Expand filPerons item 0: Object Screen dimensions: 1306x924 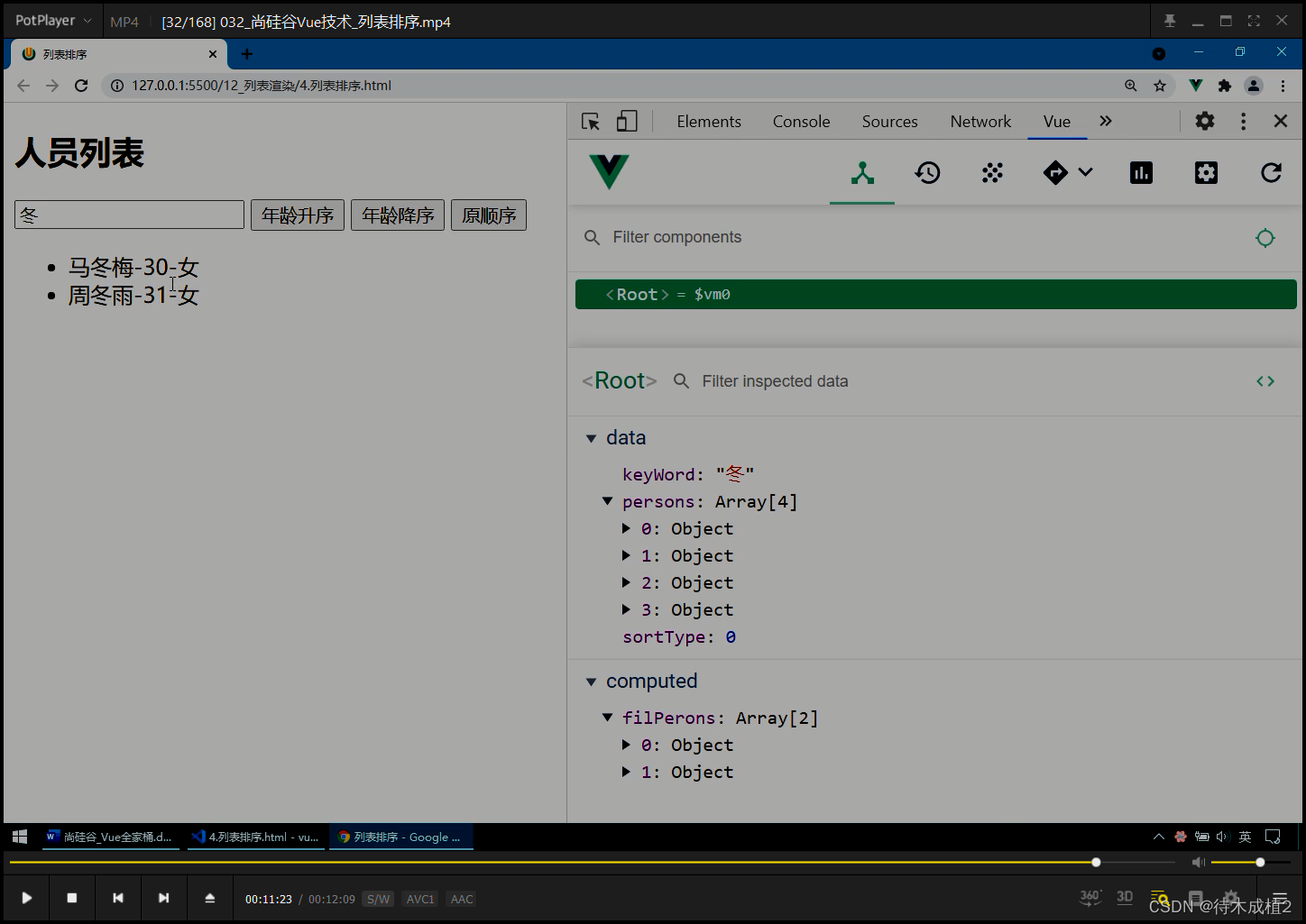(x=626, y=745)
